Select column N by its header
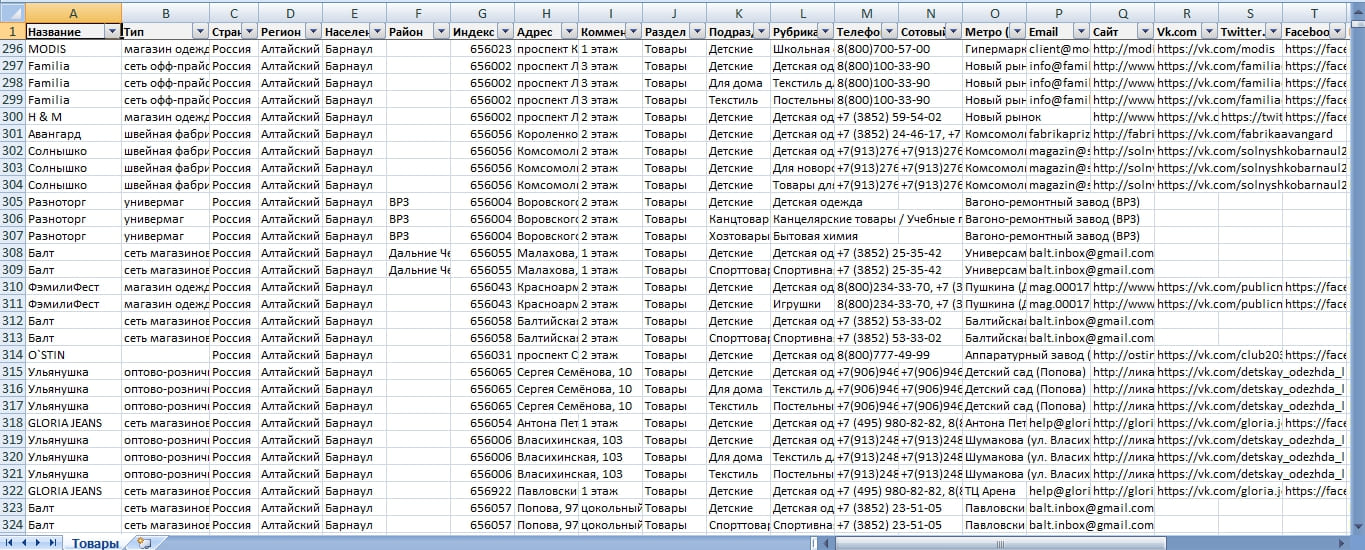Screen dimensions: 1365x550 tap(930, 13)
